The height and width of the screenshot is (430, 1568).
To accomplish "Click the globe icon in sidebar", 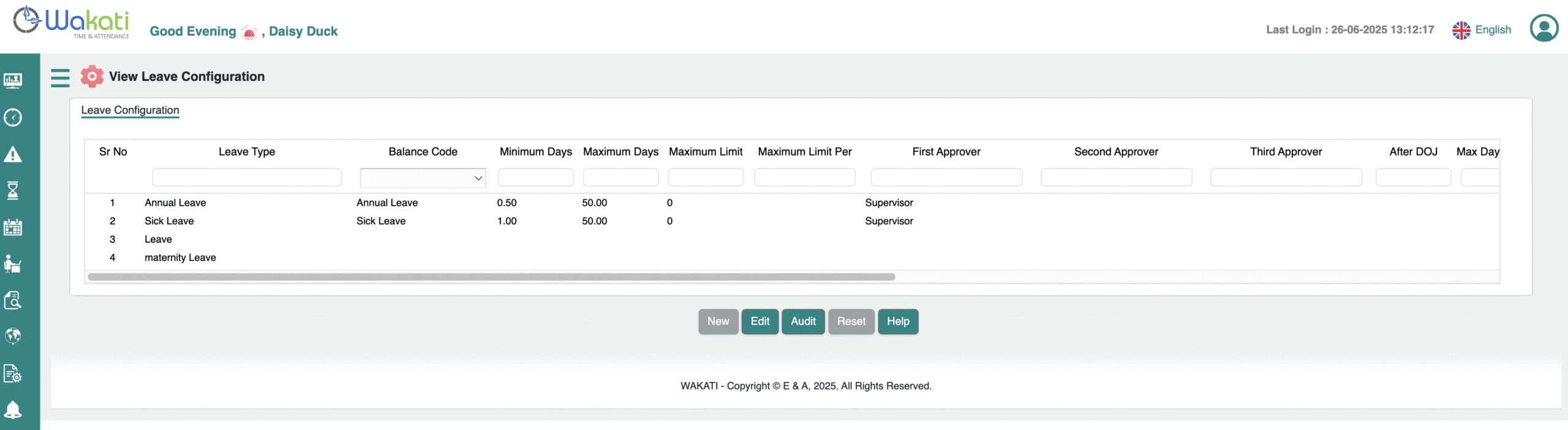I will tap(13, 336).
